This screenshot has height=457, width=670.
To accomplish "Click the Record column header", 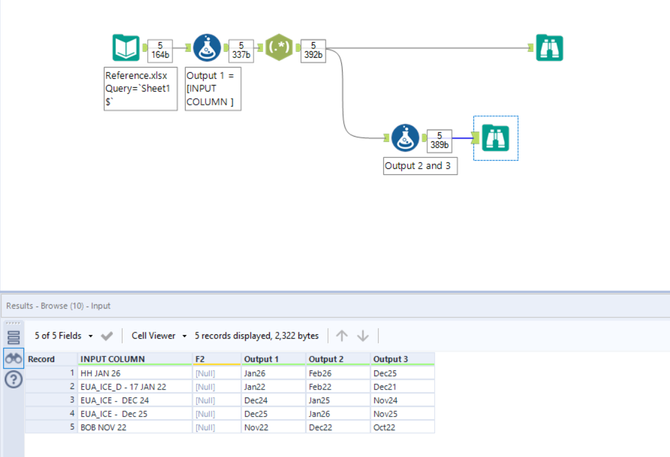I will 51,359.
